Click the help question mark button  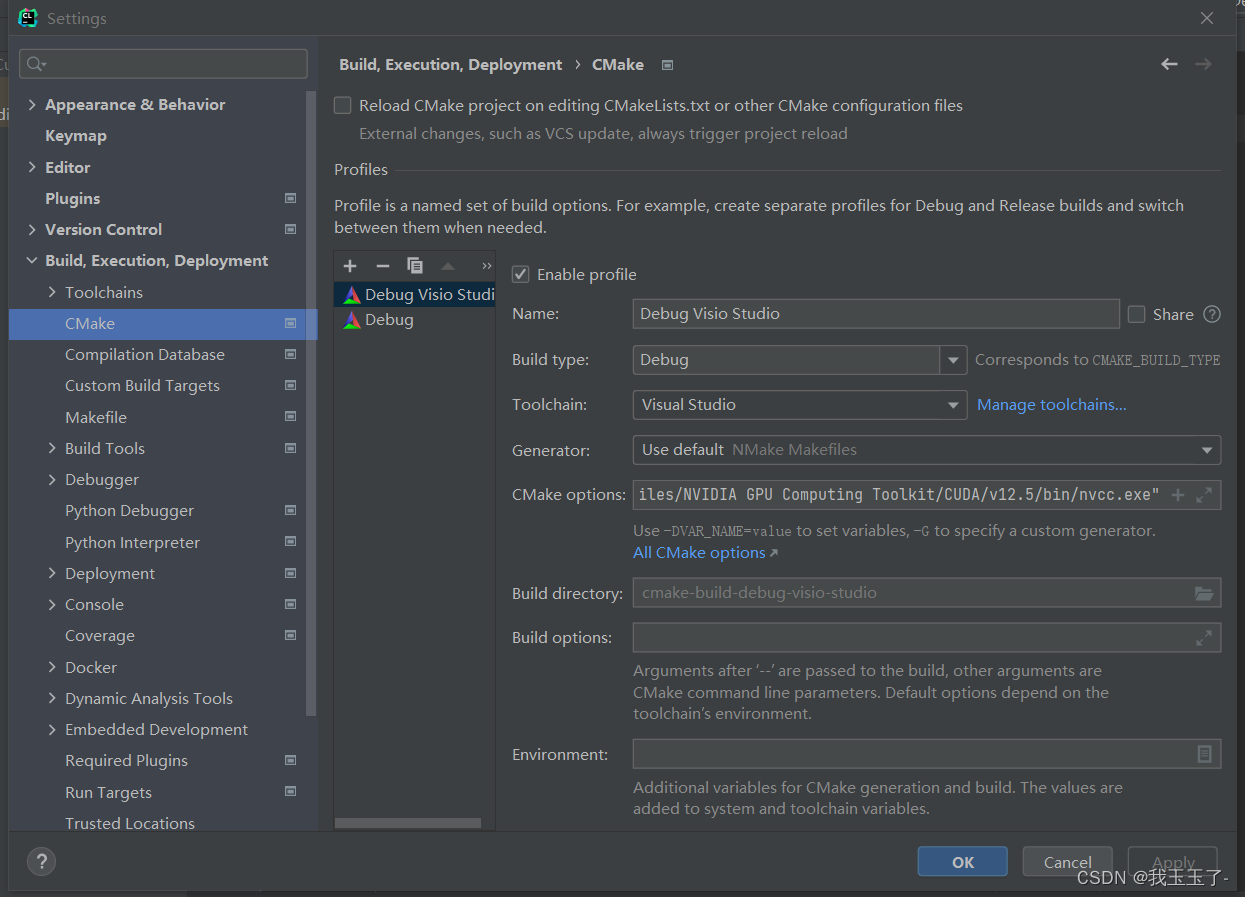click(41, 861)
